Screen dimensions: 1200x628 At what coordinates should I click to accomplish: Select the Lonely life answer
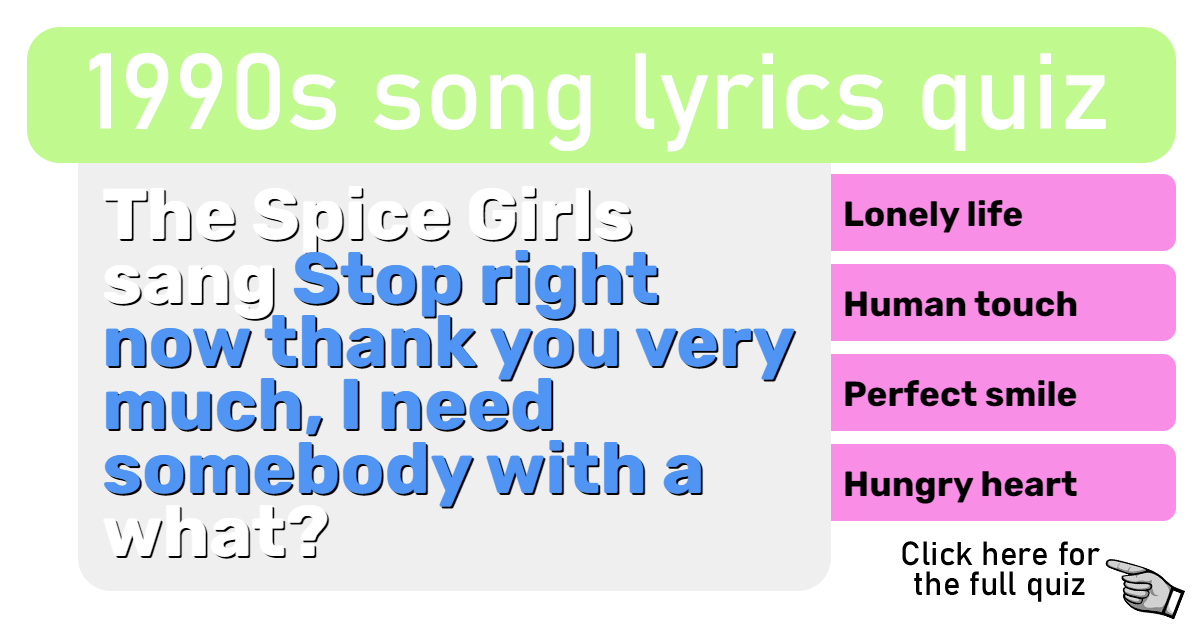coord(1003,213)
